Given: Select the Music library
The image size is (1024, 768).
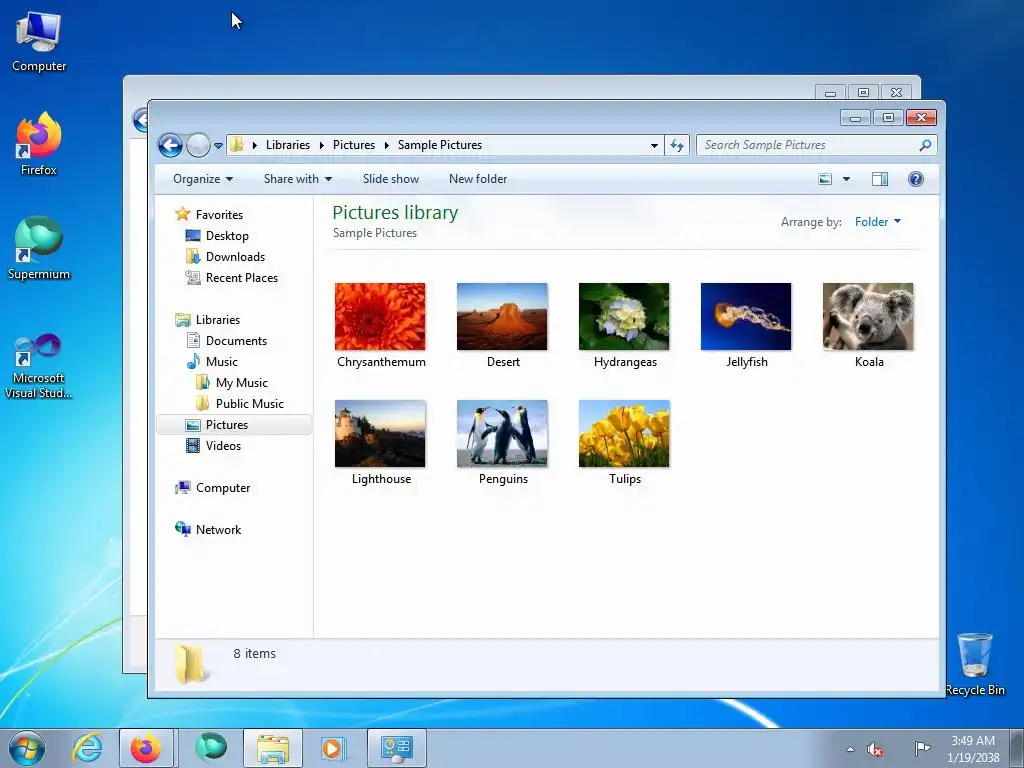Looking at the screenshot, I should pyautogui.click(x=221, y=361).
